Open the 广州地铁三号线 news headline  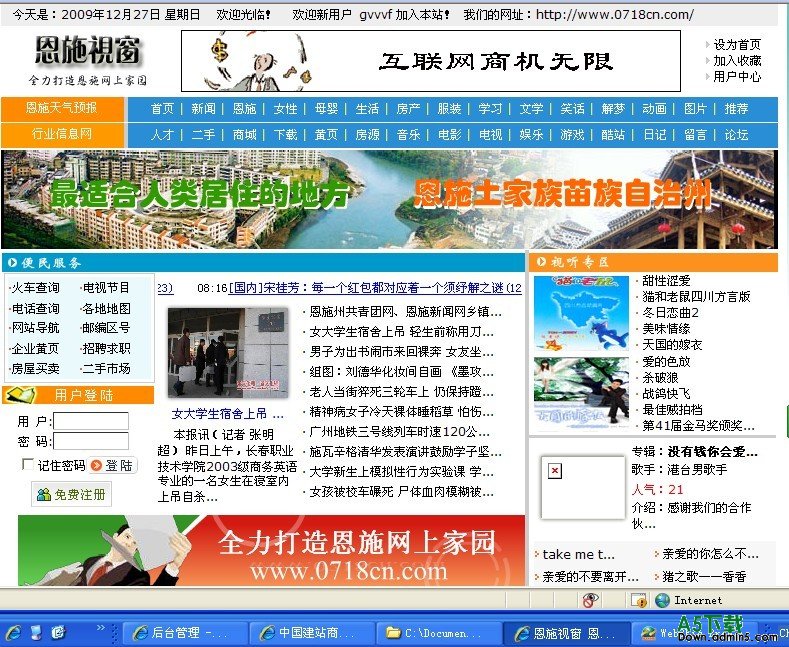click(400, 432)
